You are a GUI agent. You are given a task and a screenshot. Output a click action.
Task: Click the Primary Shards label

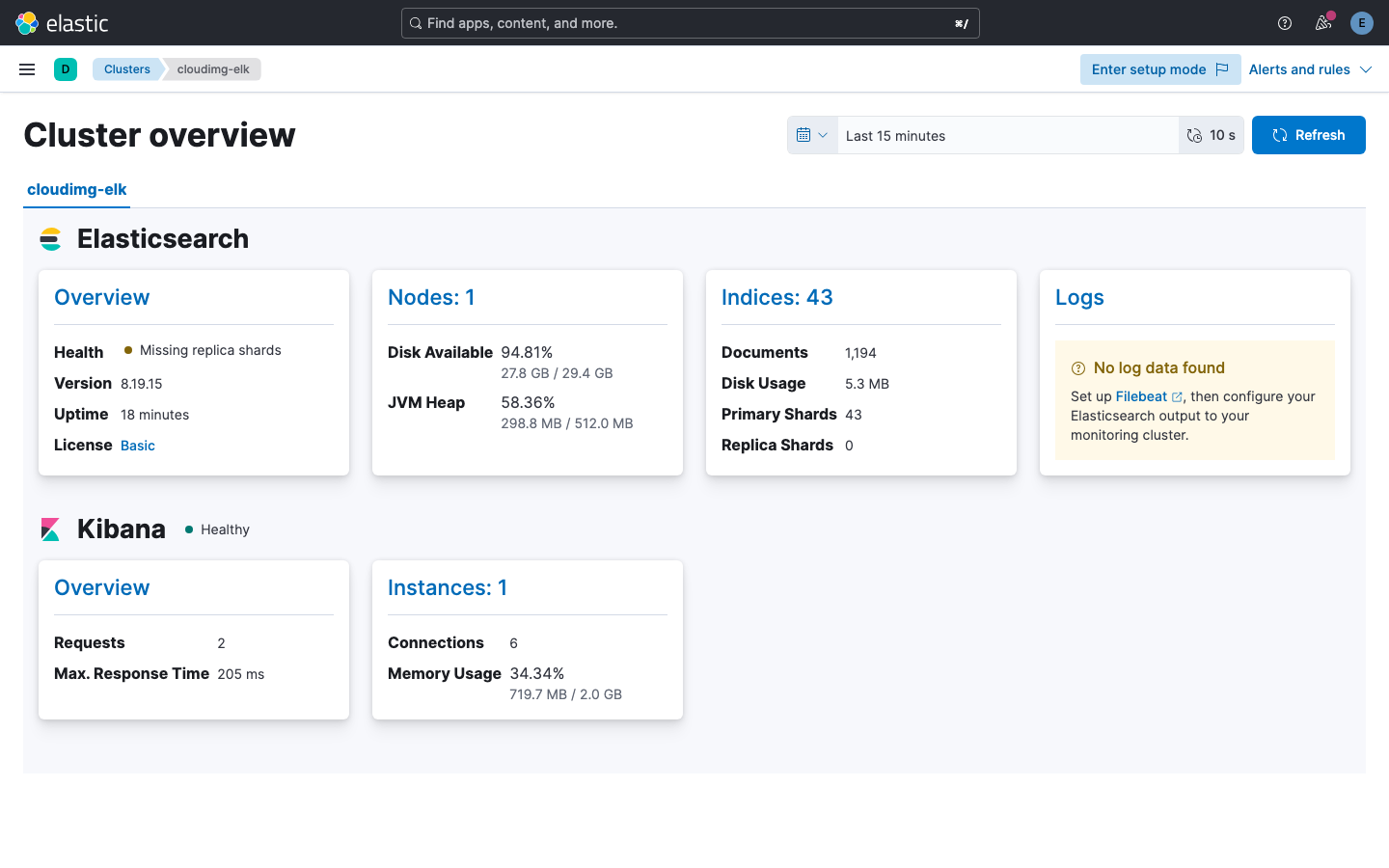[x=779, y=414]
